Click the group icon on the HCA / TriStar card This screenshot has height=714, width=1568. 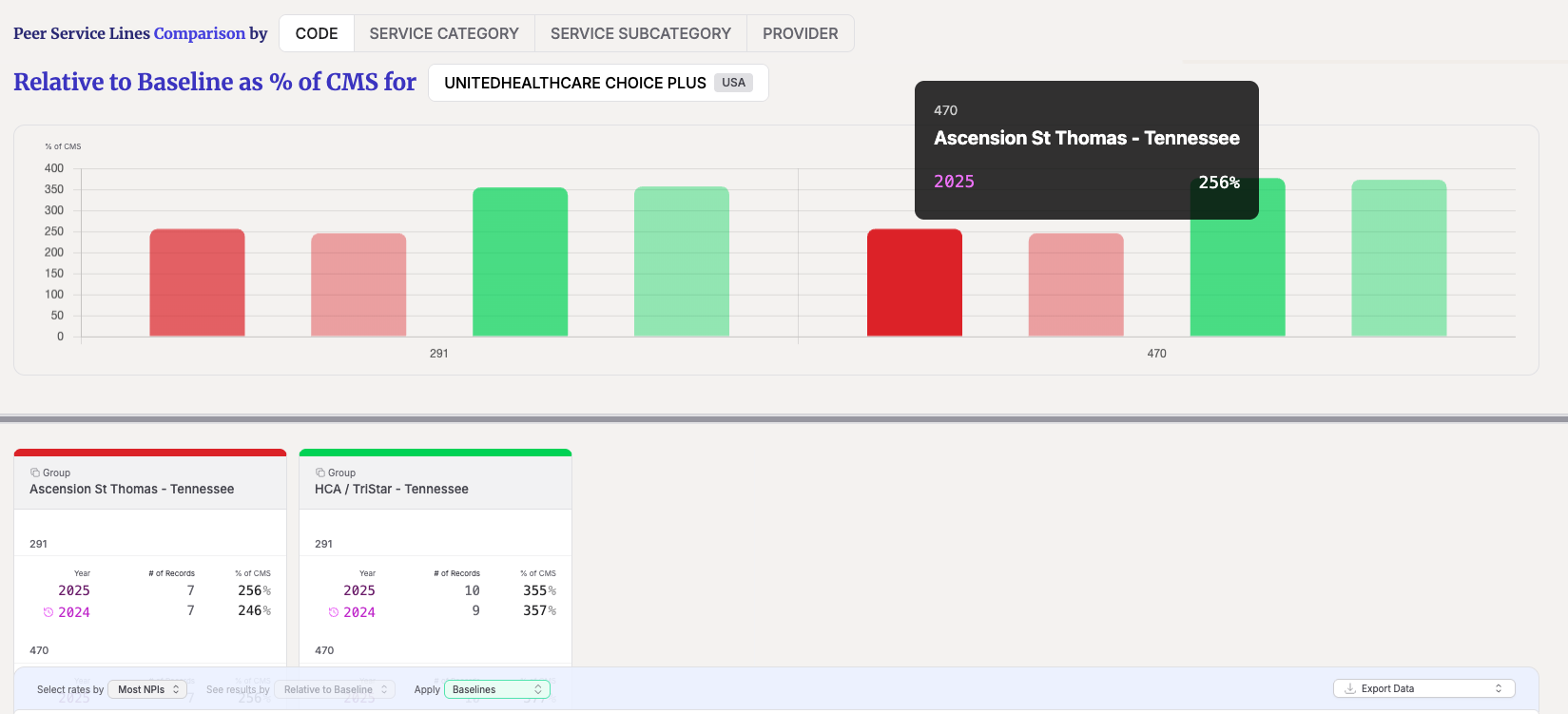click(320, 473)
